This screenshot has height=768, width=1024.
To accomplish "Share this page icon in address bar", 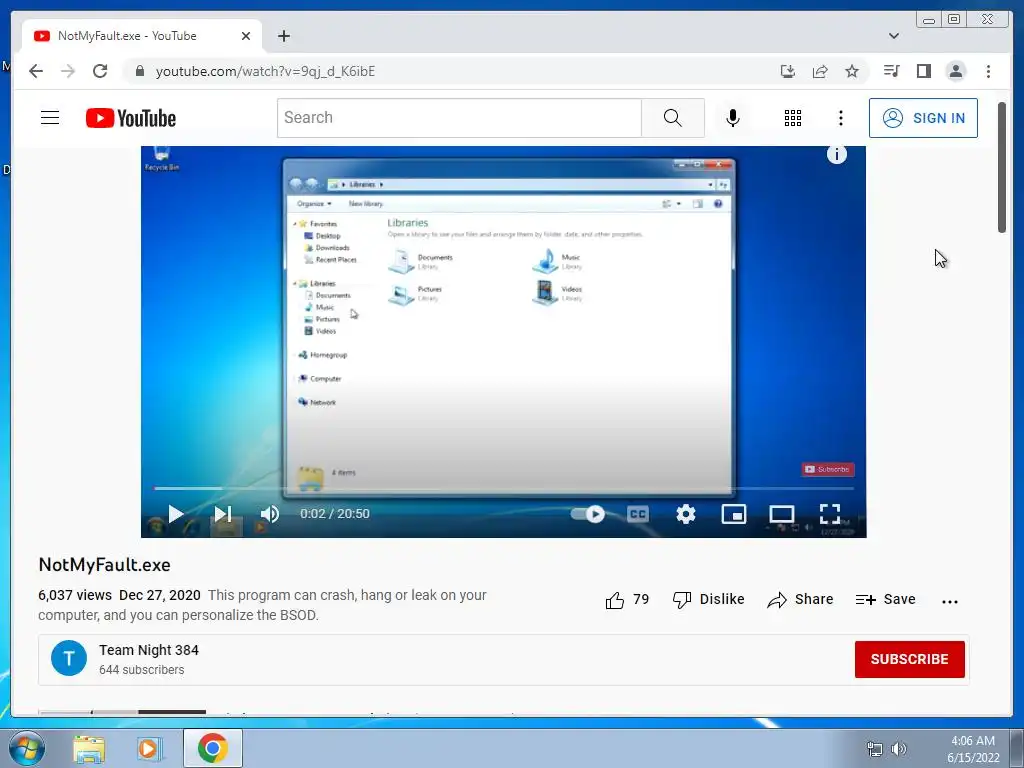I will click(x=820, y=71).
